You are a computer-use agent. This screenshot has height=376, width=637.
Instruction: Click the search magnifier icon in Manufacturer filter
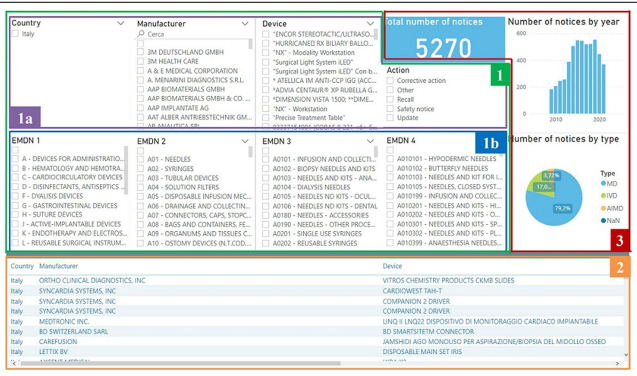(x=141, y=34)
